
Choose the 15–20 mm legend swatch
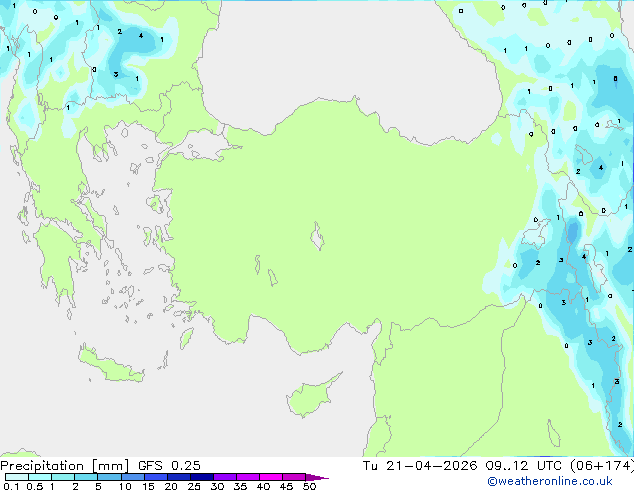click(156, 477)
